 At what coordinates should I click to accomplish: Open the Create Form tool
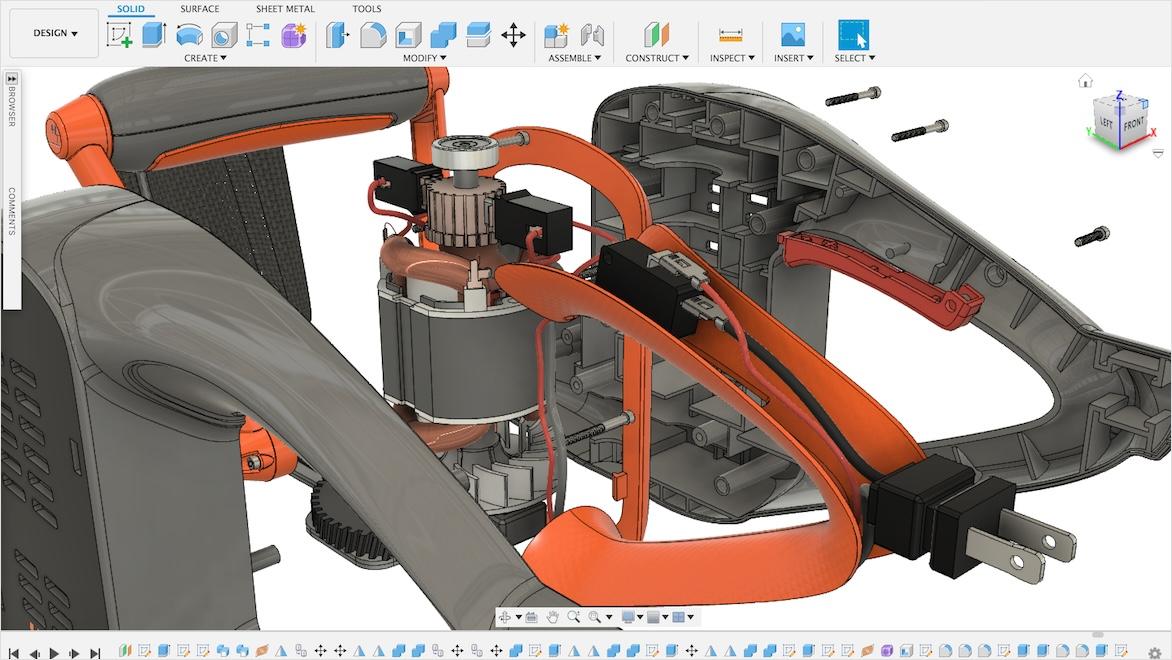[x=291, y=35]
